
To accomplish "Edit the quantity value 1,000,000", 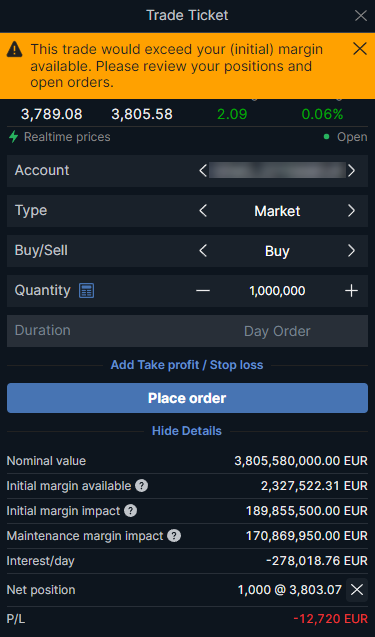I will (x=277, y=291).
